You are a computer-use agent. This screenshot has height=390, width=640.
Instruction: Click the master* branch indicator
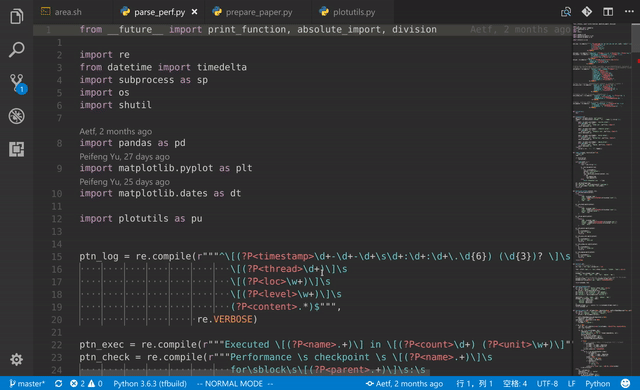pyautogui.click(x=27, y=383)
